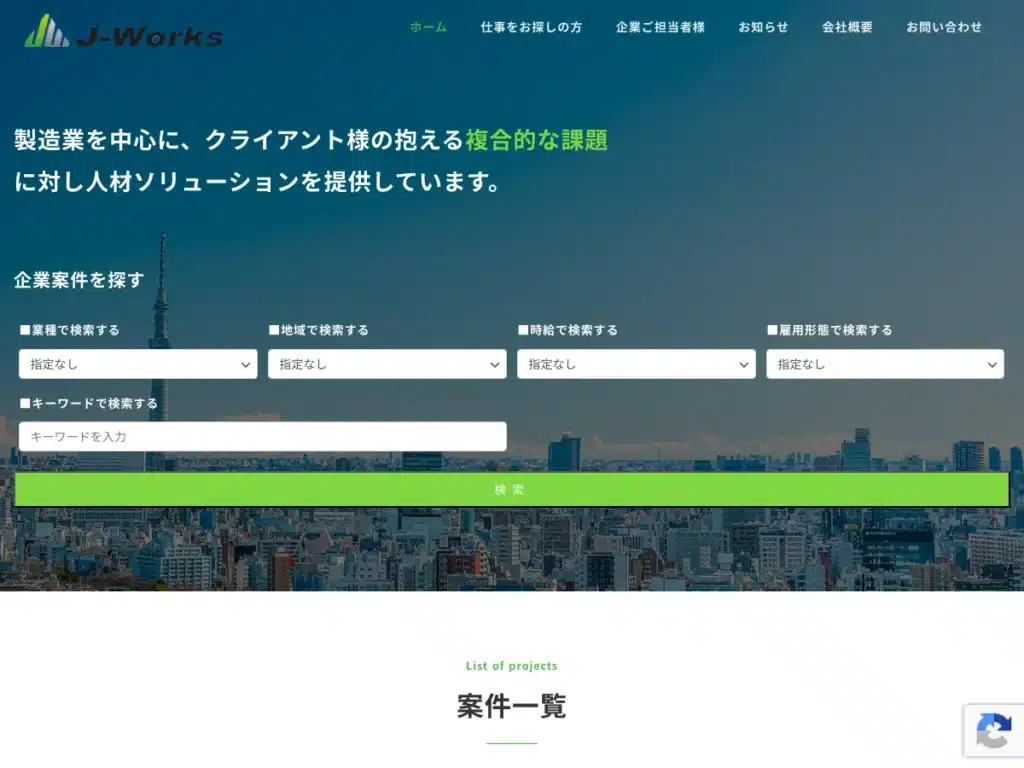Select the 案件一覧 heading
1024x768 pixels.
(x=511, y=707)
